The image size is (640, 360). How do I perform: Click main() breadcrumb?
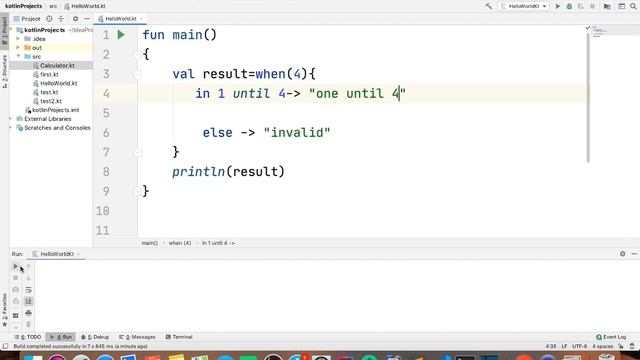point(149,243)
